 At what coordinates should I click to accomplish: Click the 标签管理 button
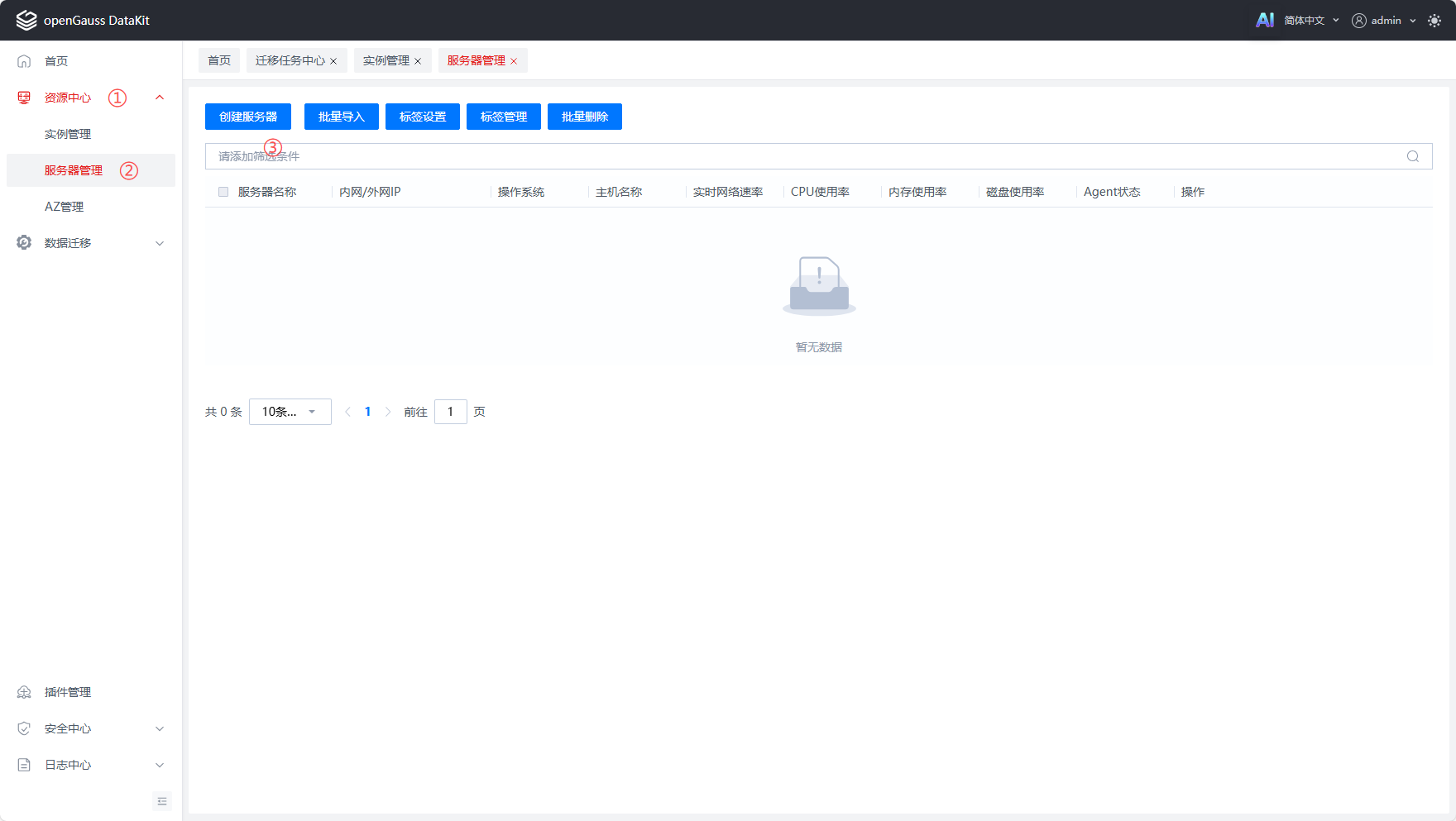504,117
